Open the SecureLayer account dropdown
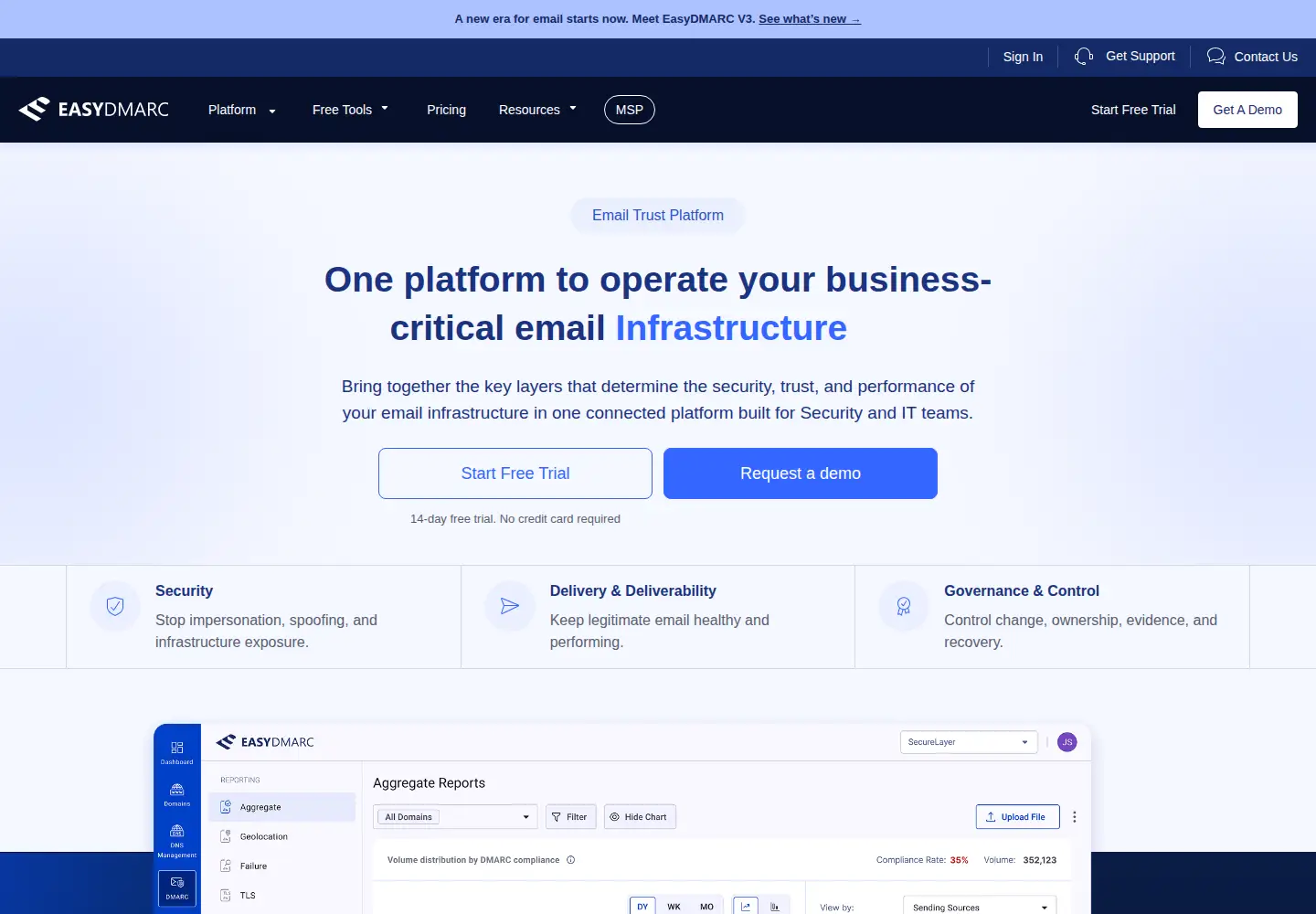Viewport: 1316px width, 914px height. click(x=969, y=742)
